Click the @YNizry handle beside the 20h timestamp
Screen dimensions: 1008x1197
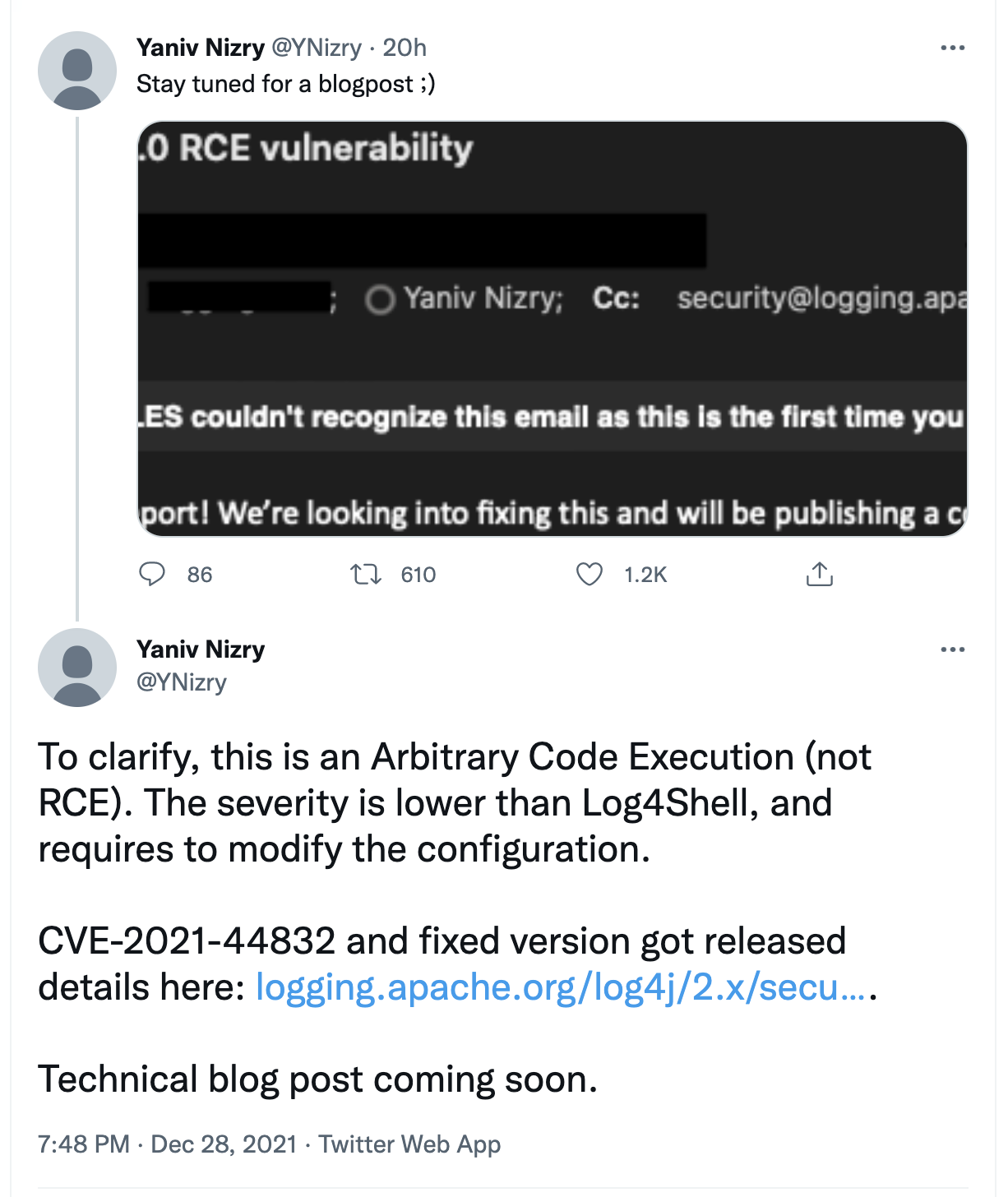pyautogui.click(x=317, y=48)
